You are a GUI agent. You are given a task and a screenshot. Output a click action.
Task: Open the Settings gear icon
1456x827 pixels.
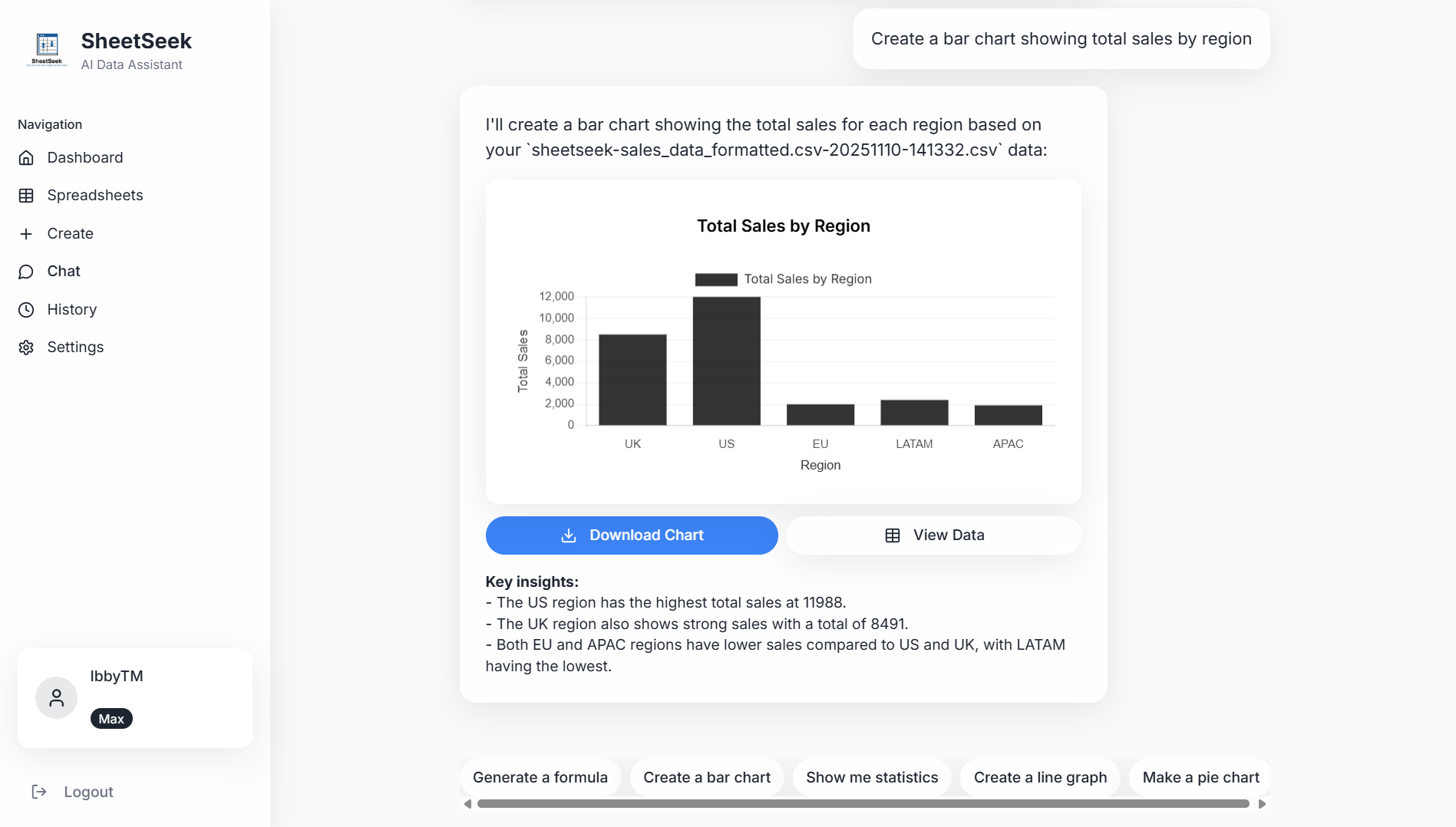[x=26, y=347]
